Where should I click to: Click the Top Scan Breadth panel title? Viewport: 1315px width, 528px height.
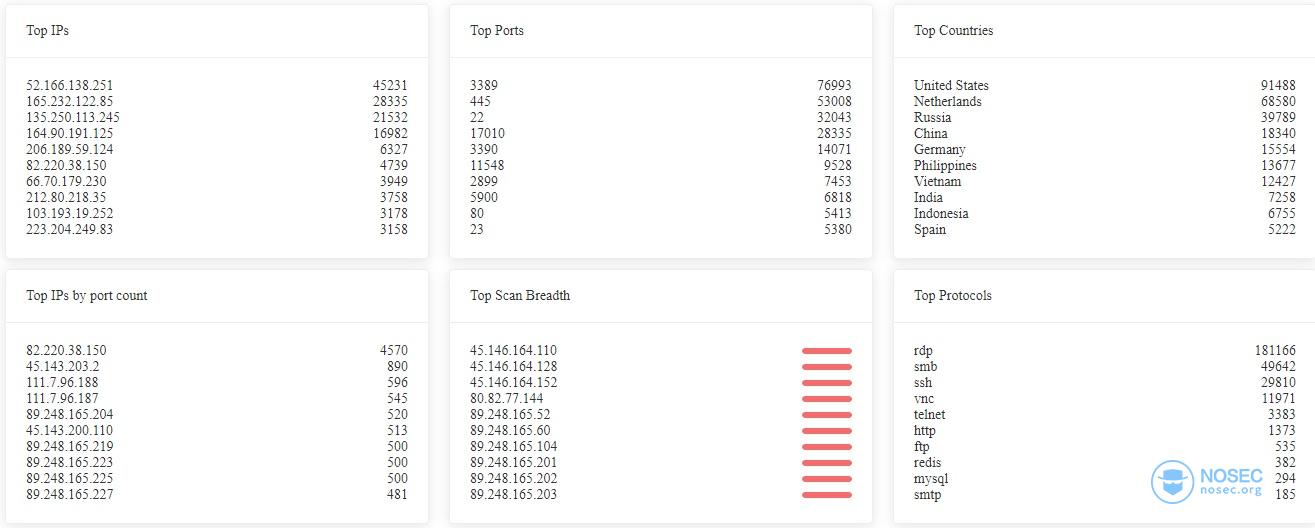520,296
